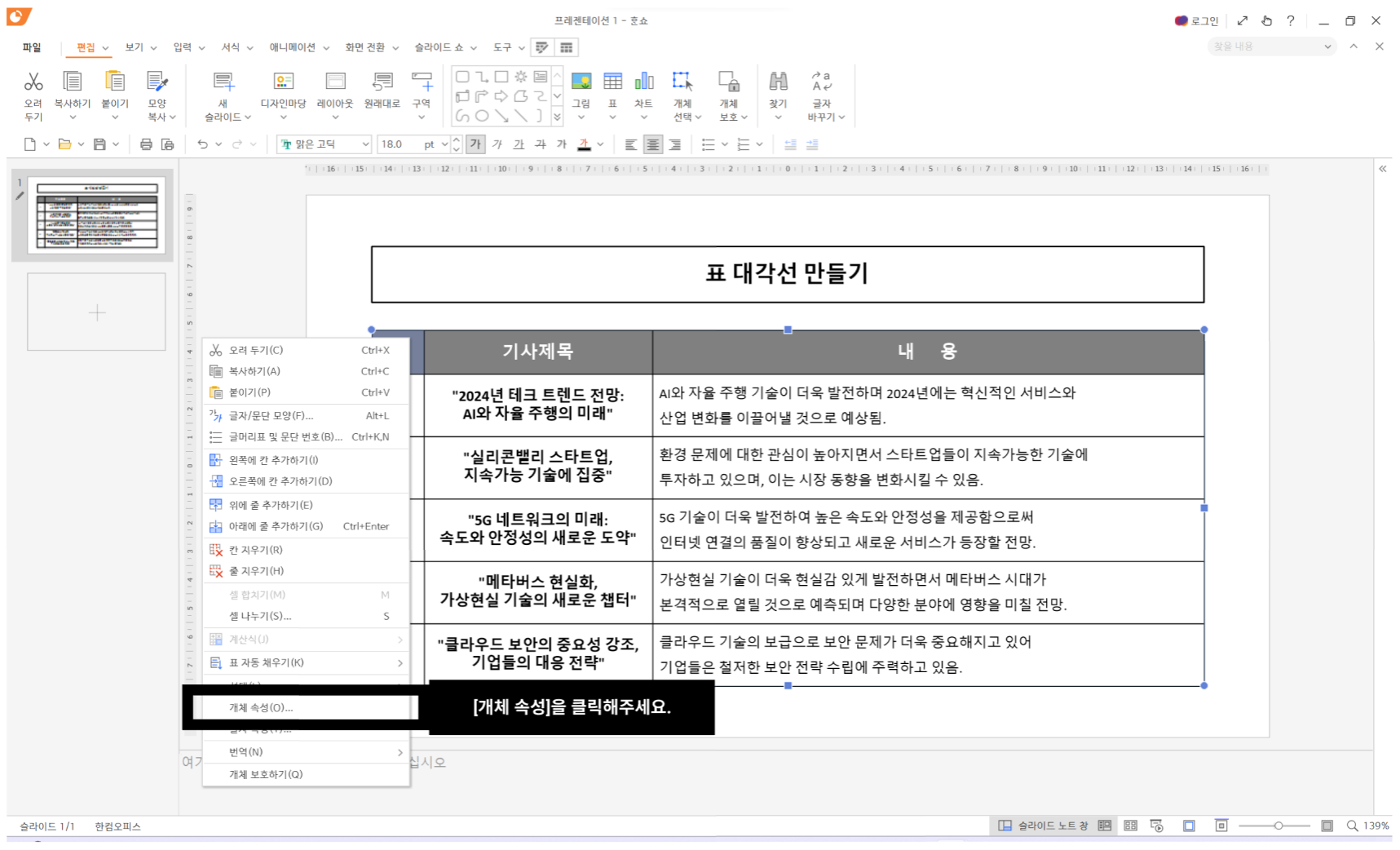This screenshot has width=1400, height=850.
Task: Select the slide 1 thumbnail
Action: [96, 215]
